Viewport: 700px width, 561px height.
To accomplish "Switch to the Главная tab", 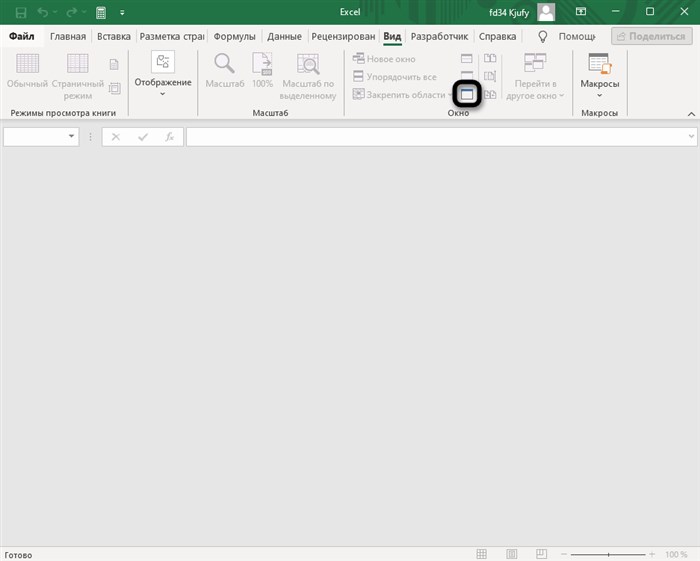I will tap(68, 36).
